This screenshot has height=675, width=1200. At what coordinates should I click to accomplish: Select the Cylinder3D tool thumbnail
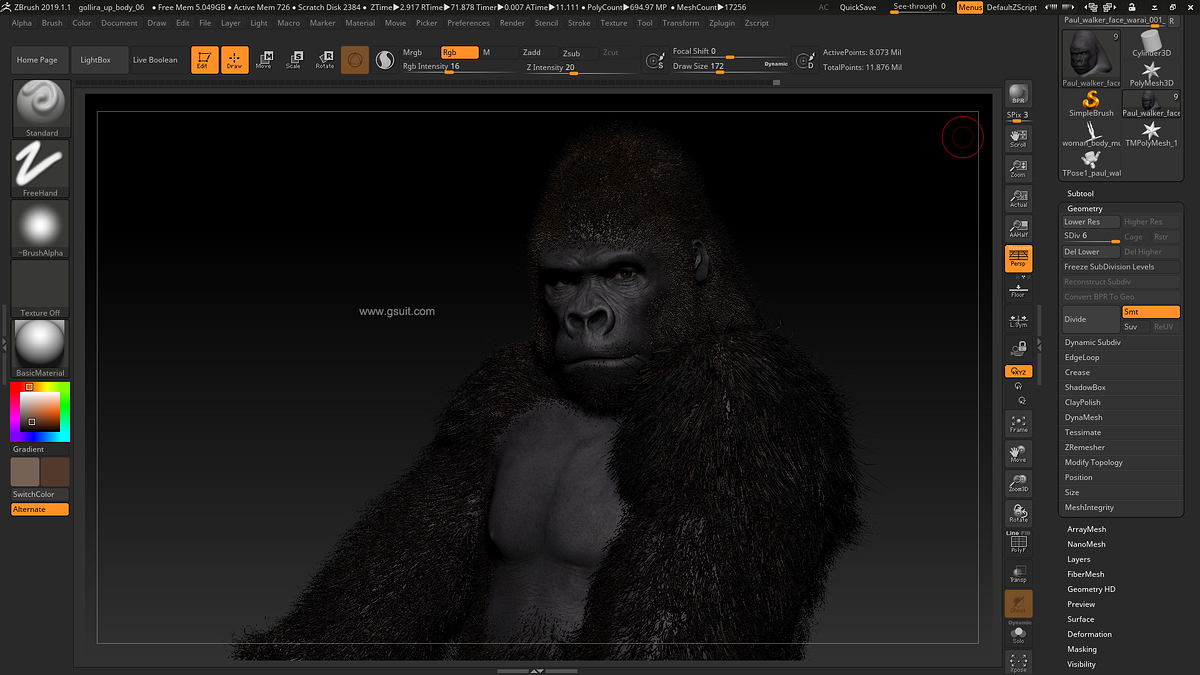pyautogui.click(x=1151, y=42)
